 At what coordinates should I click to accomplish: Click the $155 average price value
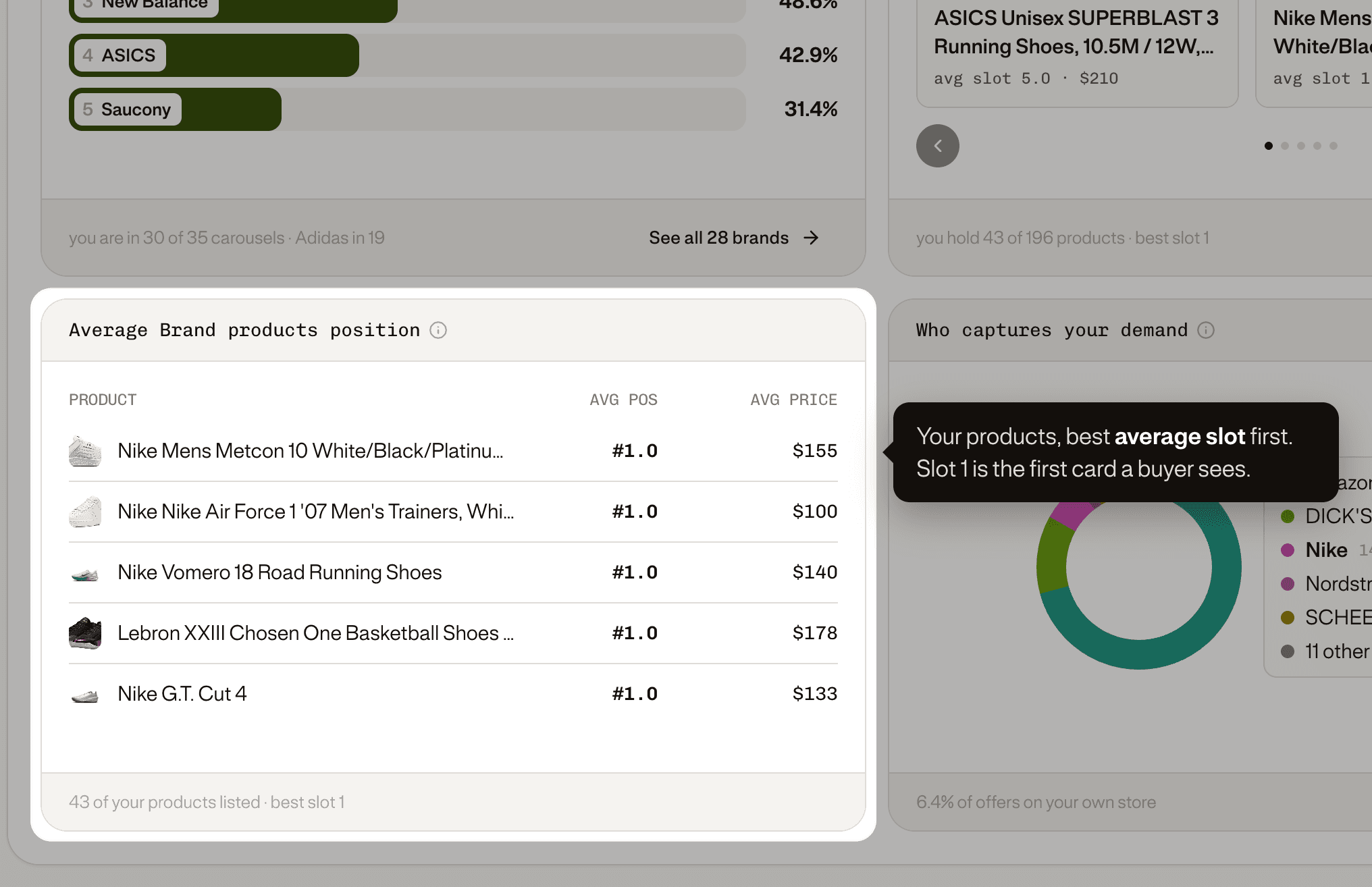point(815,451)
